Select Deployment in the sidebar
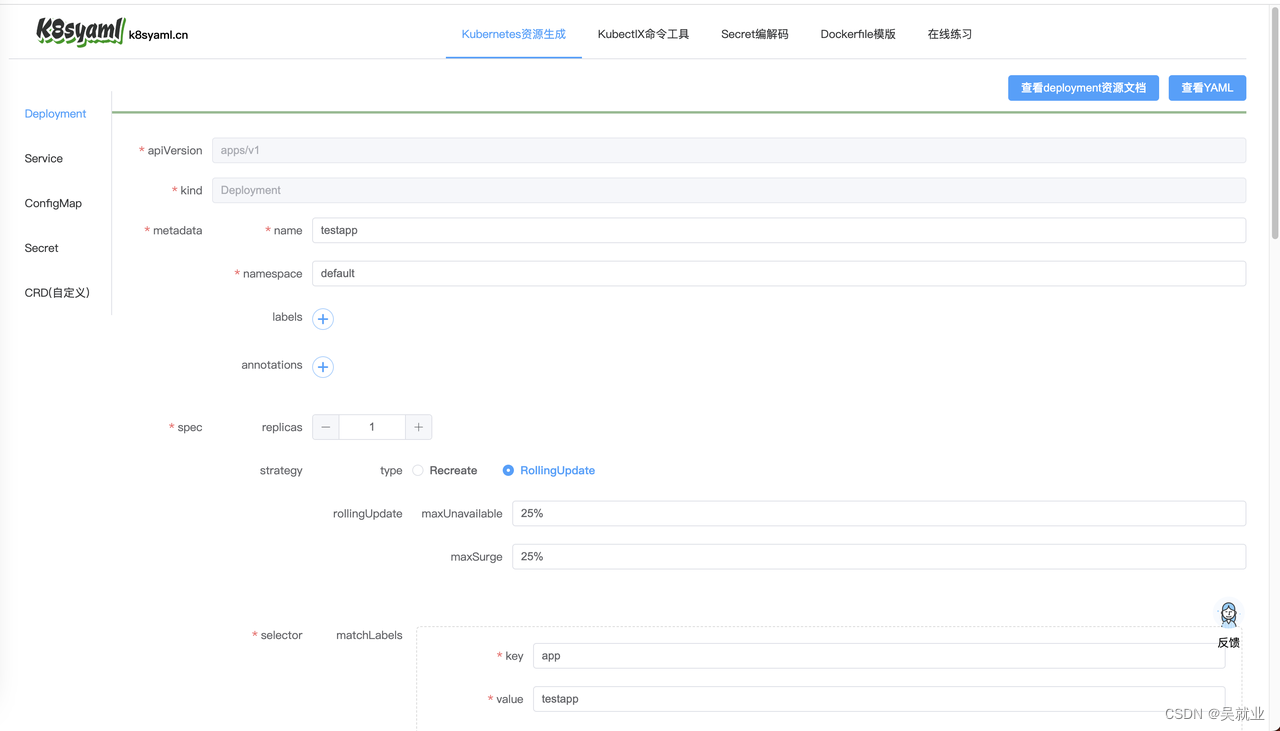This screenshot has width=1280, height=731. coord(56,114)
